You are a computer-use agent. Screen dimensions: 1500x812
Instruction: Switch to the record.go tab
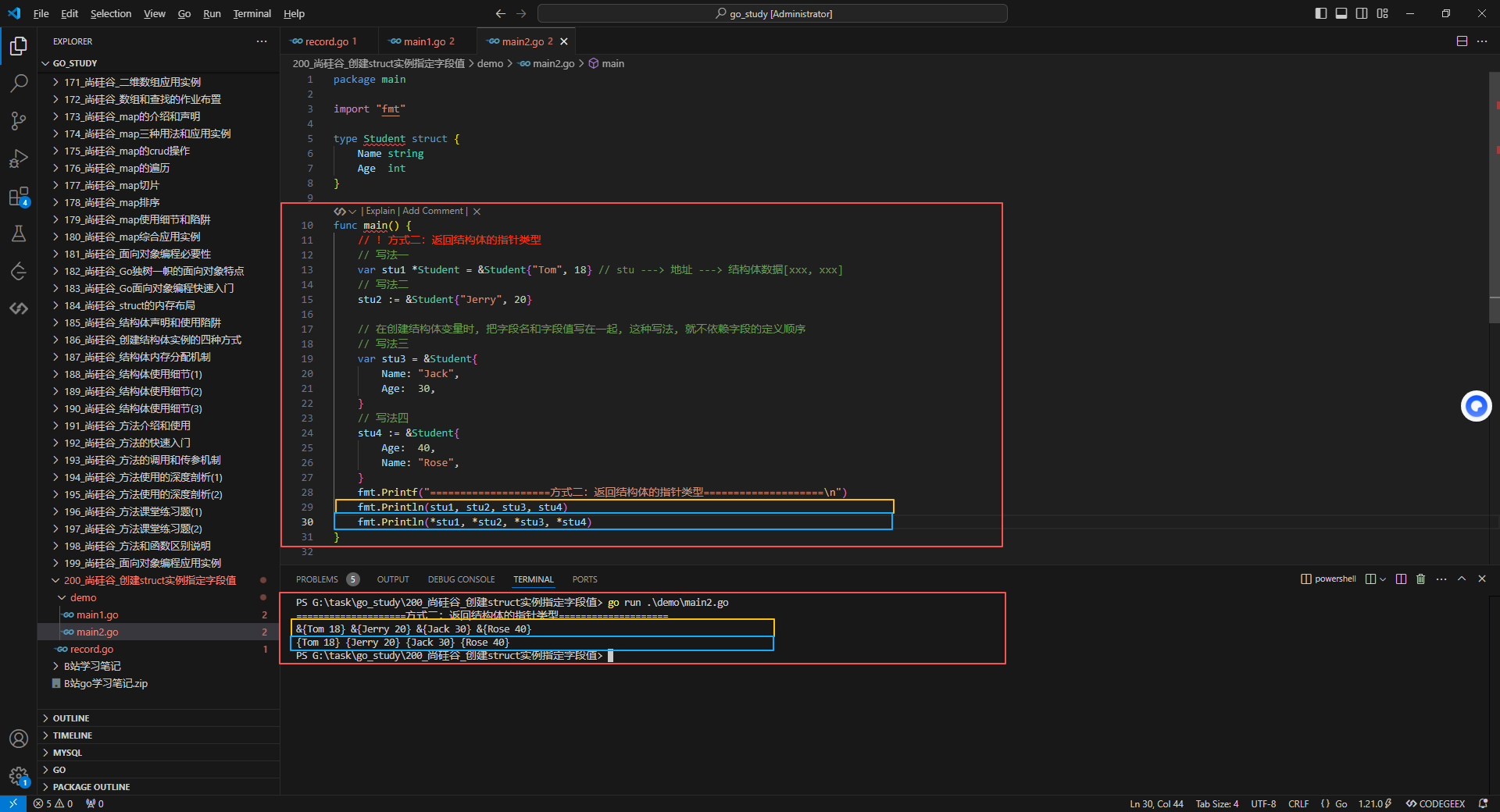(330, 41)
